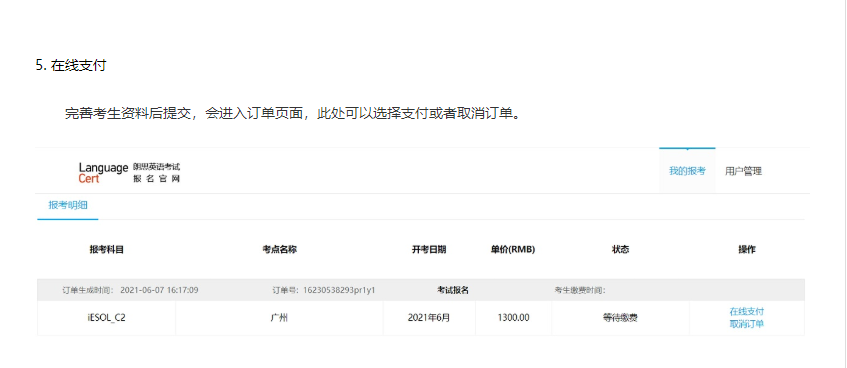Click the 取消订单 link

pyautogui.click(x=747, y=324)
